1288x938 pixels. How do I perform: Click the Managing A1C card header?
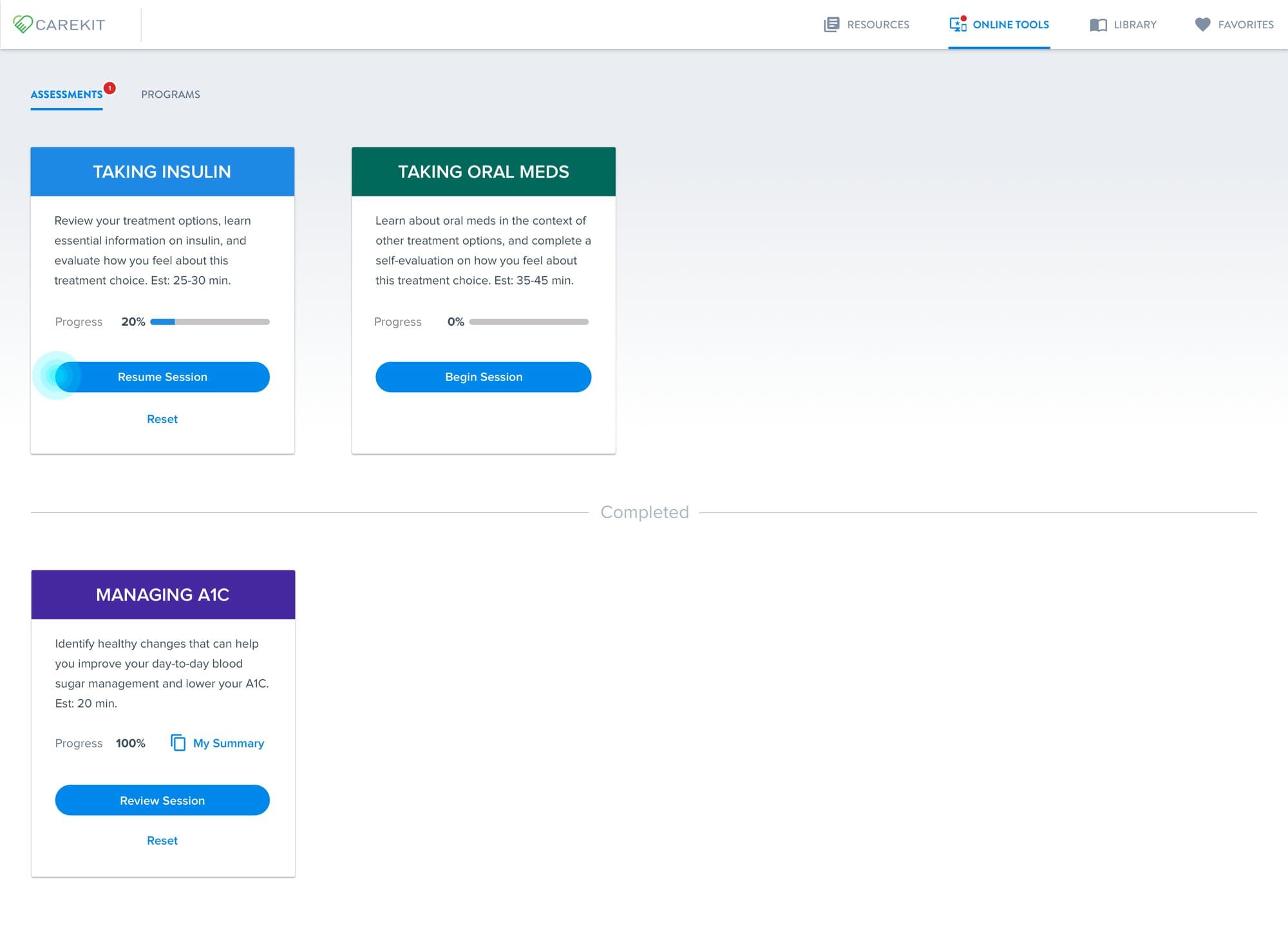[x=163, y=594]
